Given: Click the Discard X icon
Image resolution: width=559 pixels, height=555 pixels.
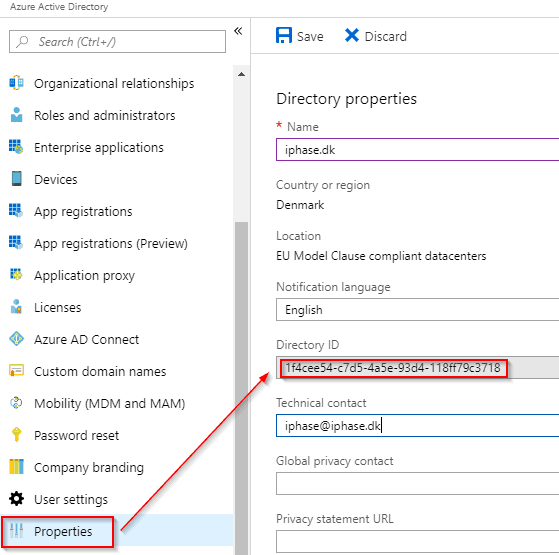Looking at the screenshot, I should (x=352, y=35).
